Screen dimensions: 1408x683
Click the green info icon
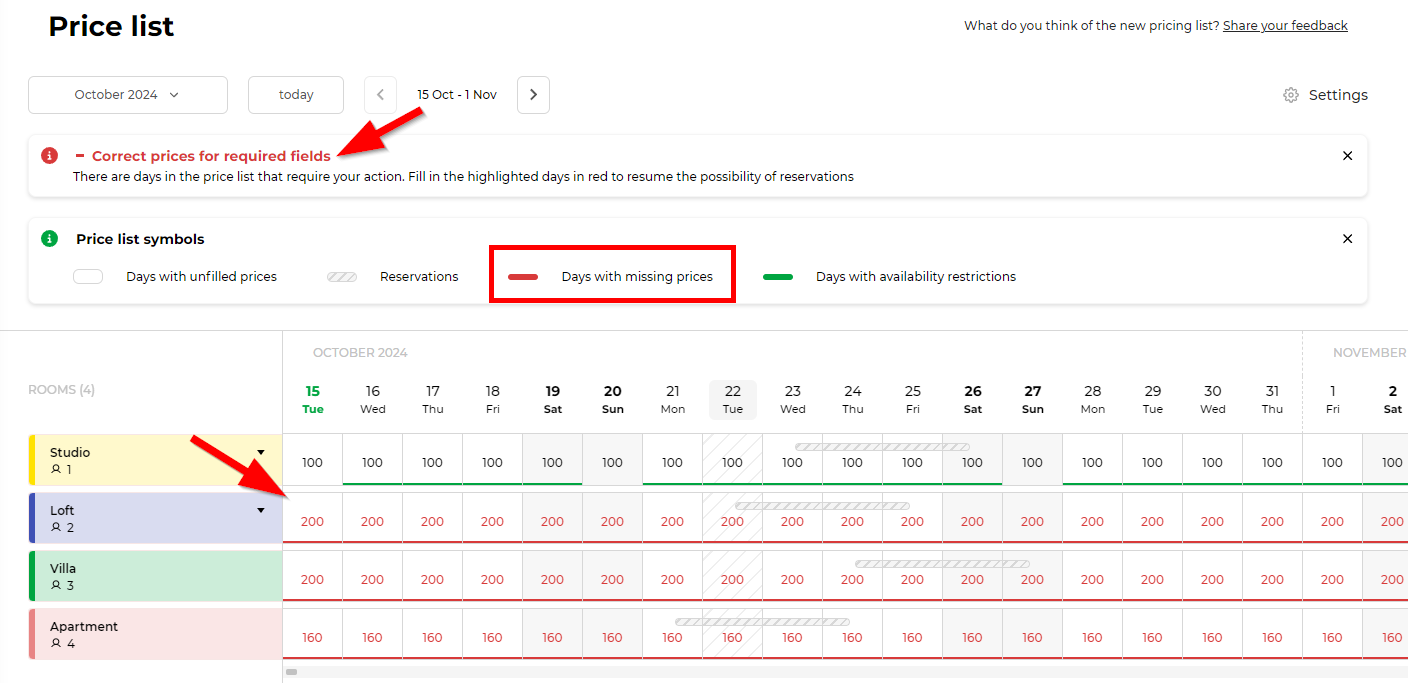49,239
